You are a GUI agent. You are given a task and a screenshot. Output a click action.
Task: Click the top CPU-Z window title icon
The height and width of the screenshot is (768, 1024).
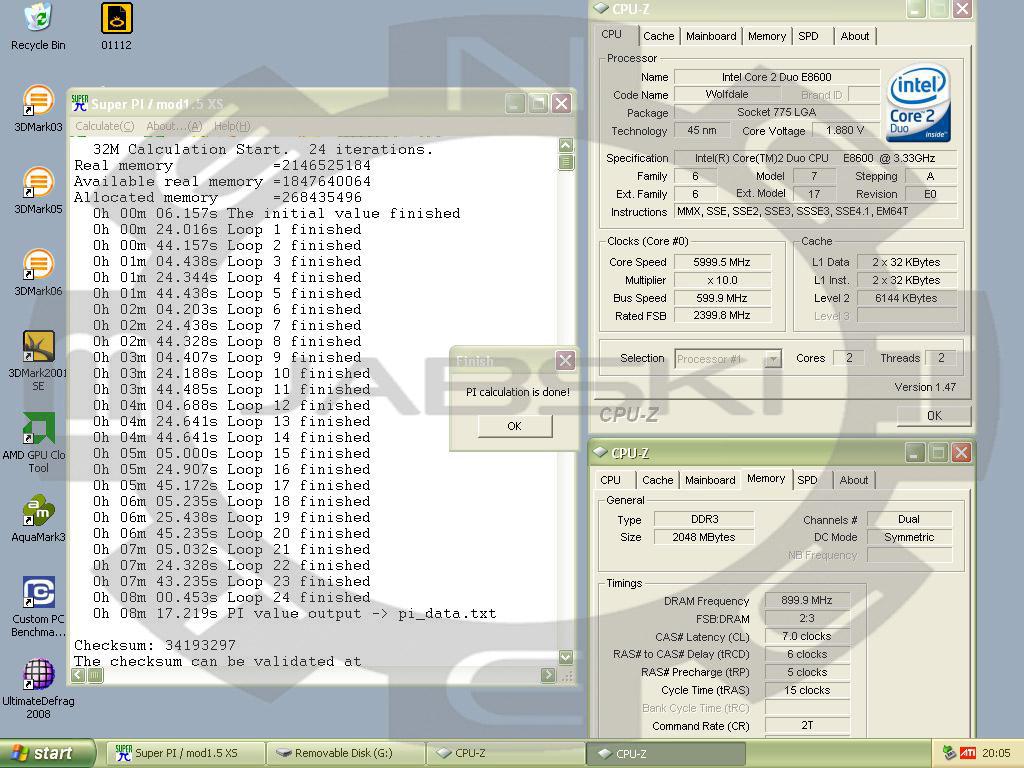(601, 9)
